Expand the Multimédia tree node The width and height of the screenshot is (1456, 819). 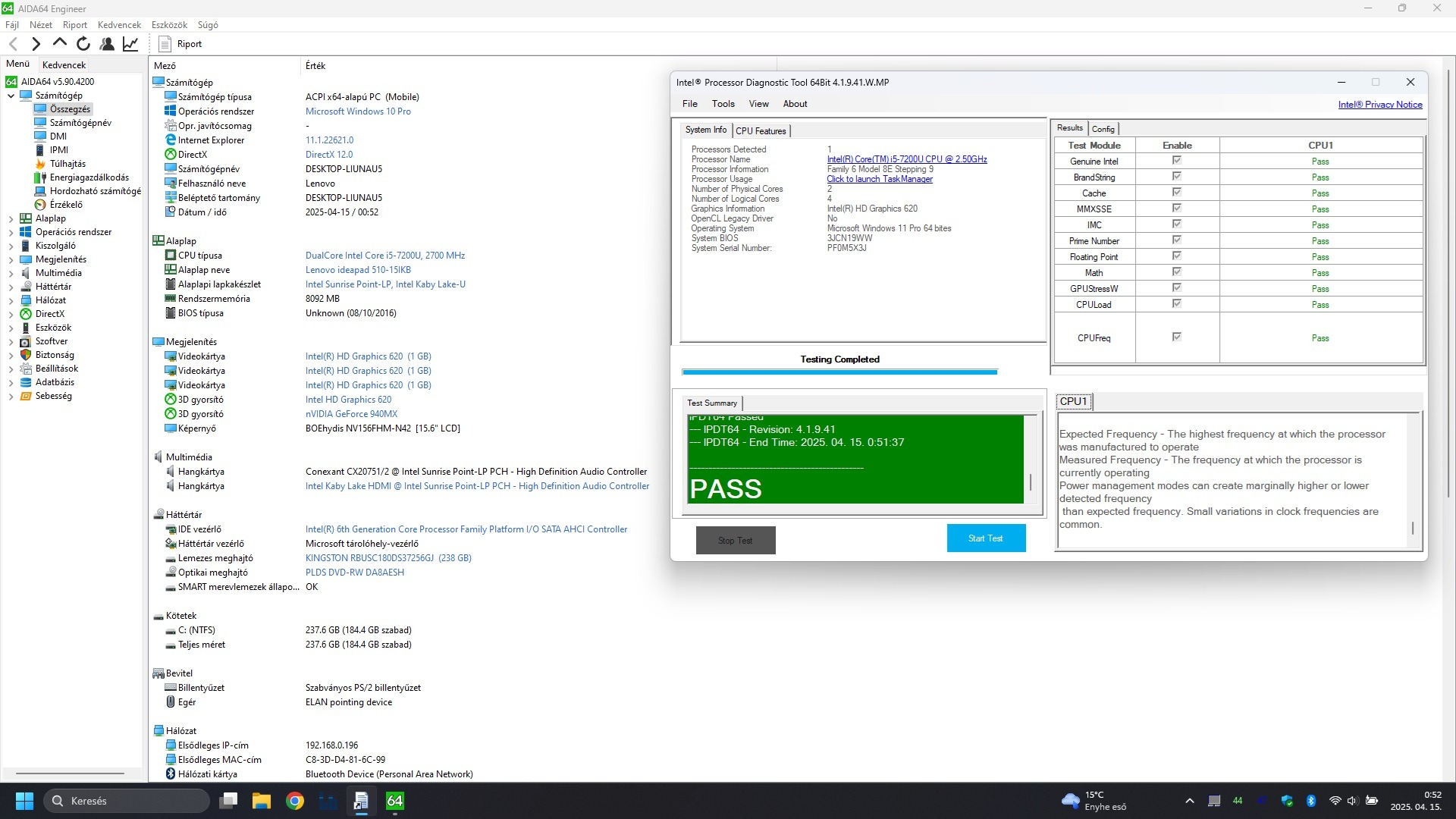11,273
